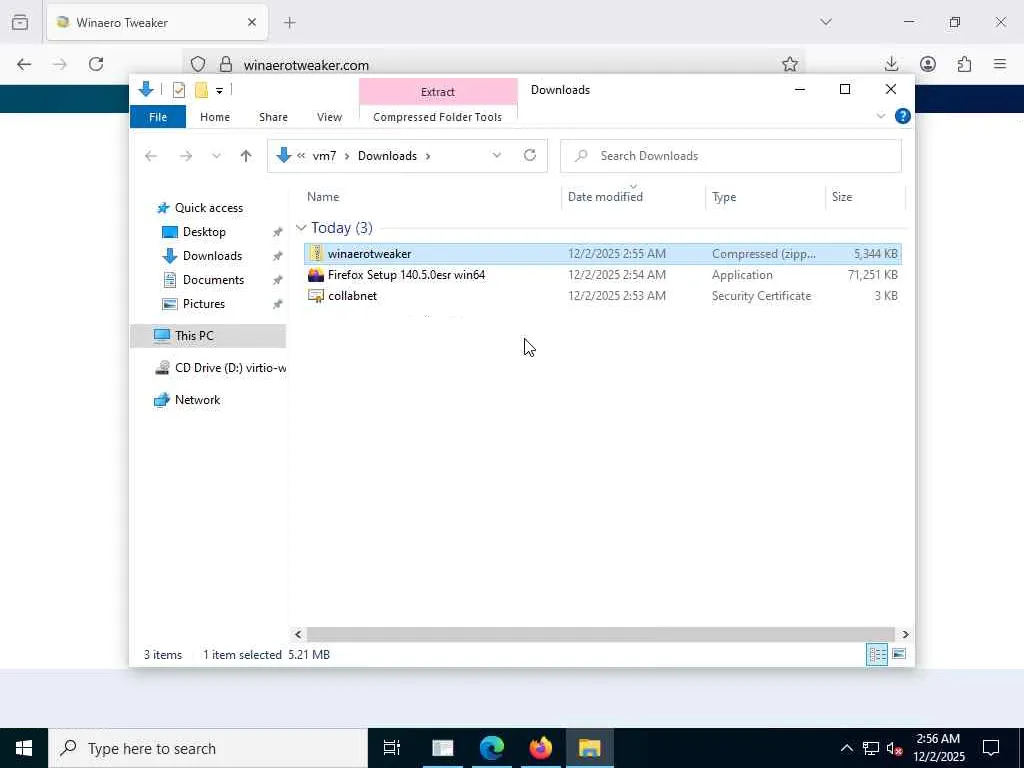Bookmark the page with Firefox star icon
The width and height of the screenshot is (1024, 768).
[x=790, y=64]
